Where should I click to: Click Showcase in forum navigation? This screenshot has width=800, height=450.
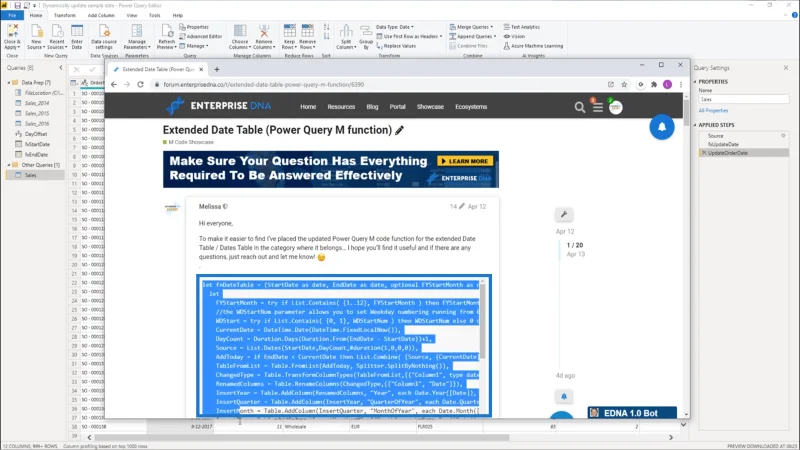[x=430, y=107]
